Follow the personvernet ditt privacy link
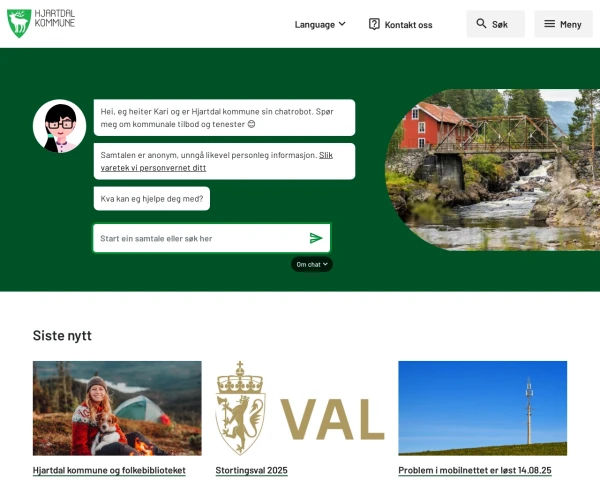The width and height of the screenshot is (600, 480). click(217, 161)
